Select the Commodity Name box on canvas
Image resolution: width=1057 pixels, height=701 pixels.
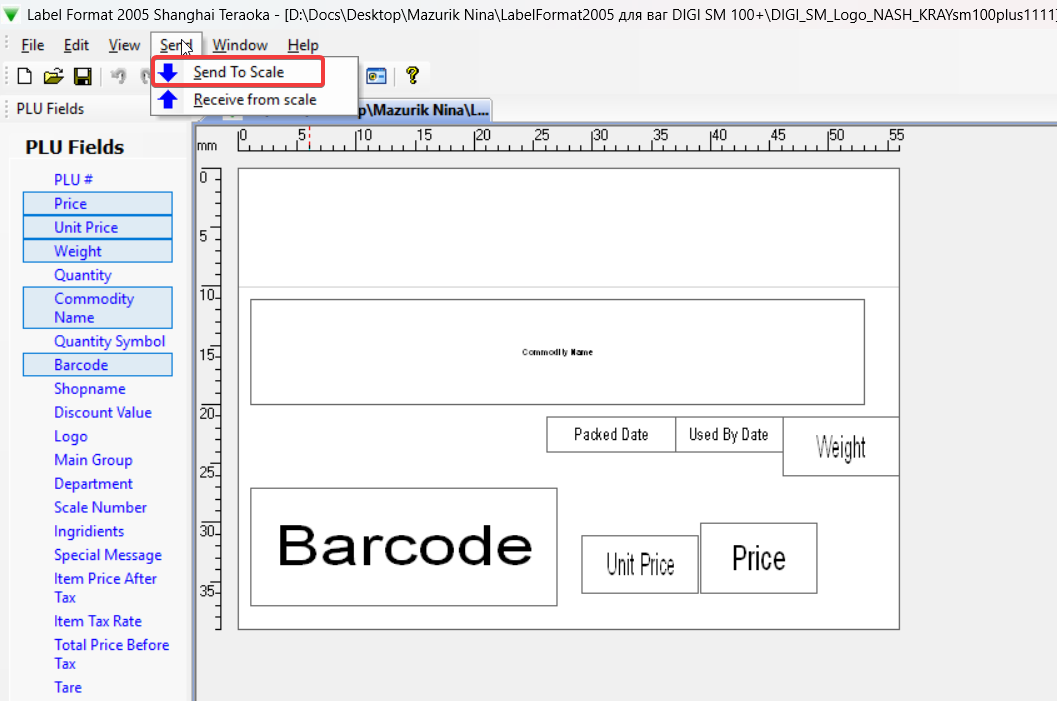(557, 352)
